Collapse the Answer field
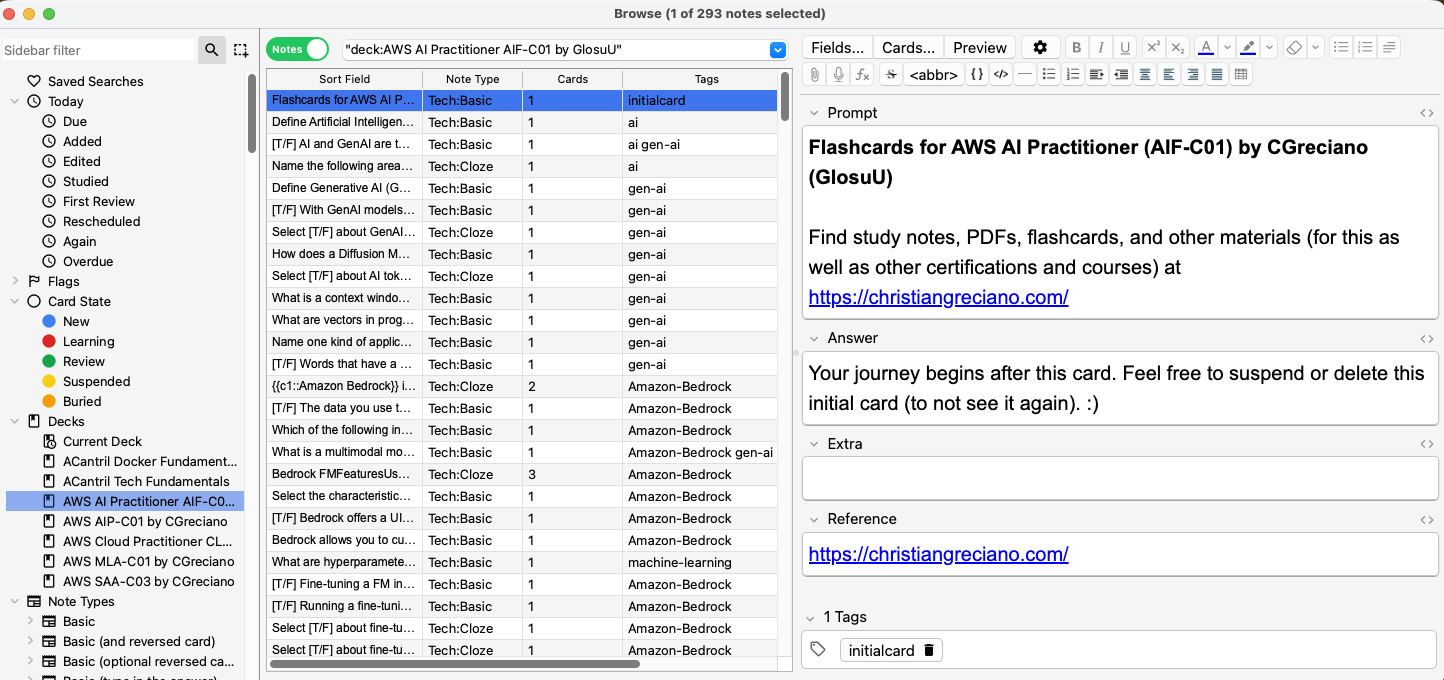 click(814, 339)
